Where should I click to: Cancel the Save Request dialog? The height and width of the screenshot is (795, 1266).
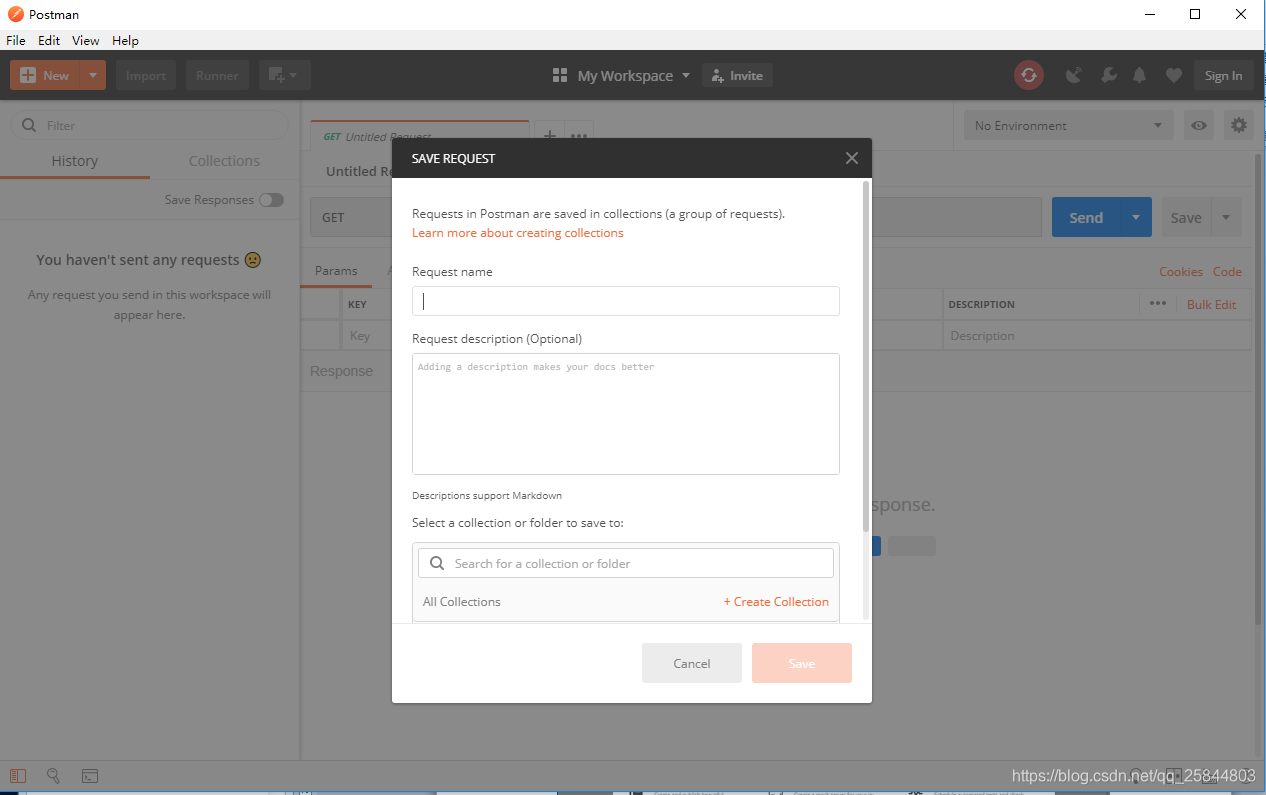[692, 663]
